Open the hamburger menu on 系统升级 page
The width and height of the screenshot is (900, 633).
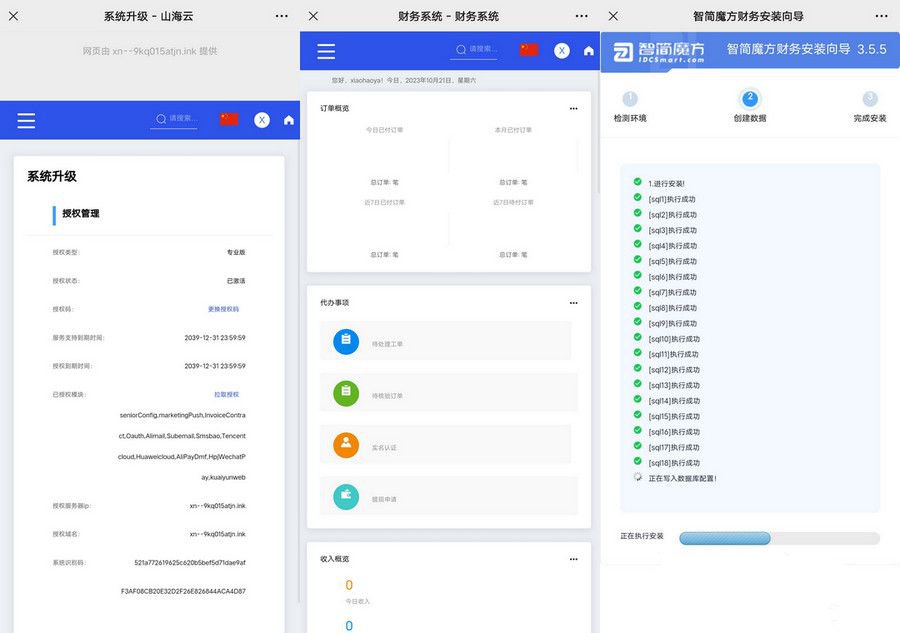point(26,120)
